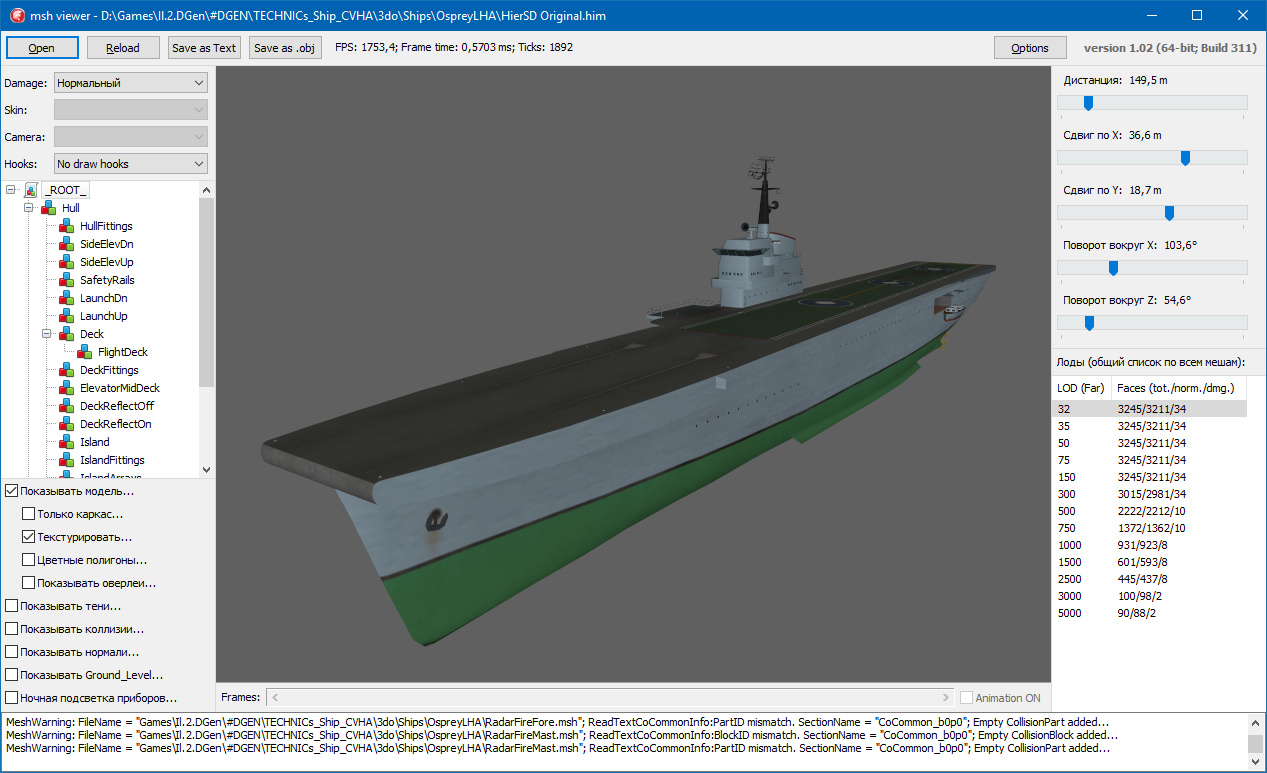Click the mesh icon beside HullFittings
Image resolution: width=1267 pixels, height=773 pixels.
click(x=67, y=226)
